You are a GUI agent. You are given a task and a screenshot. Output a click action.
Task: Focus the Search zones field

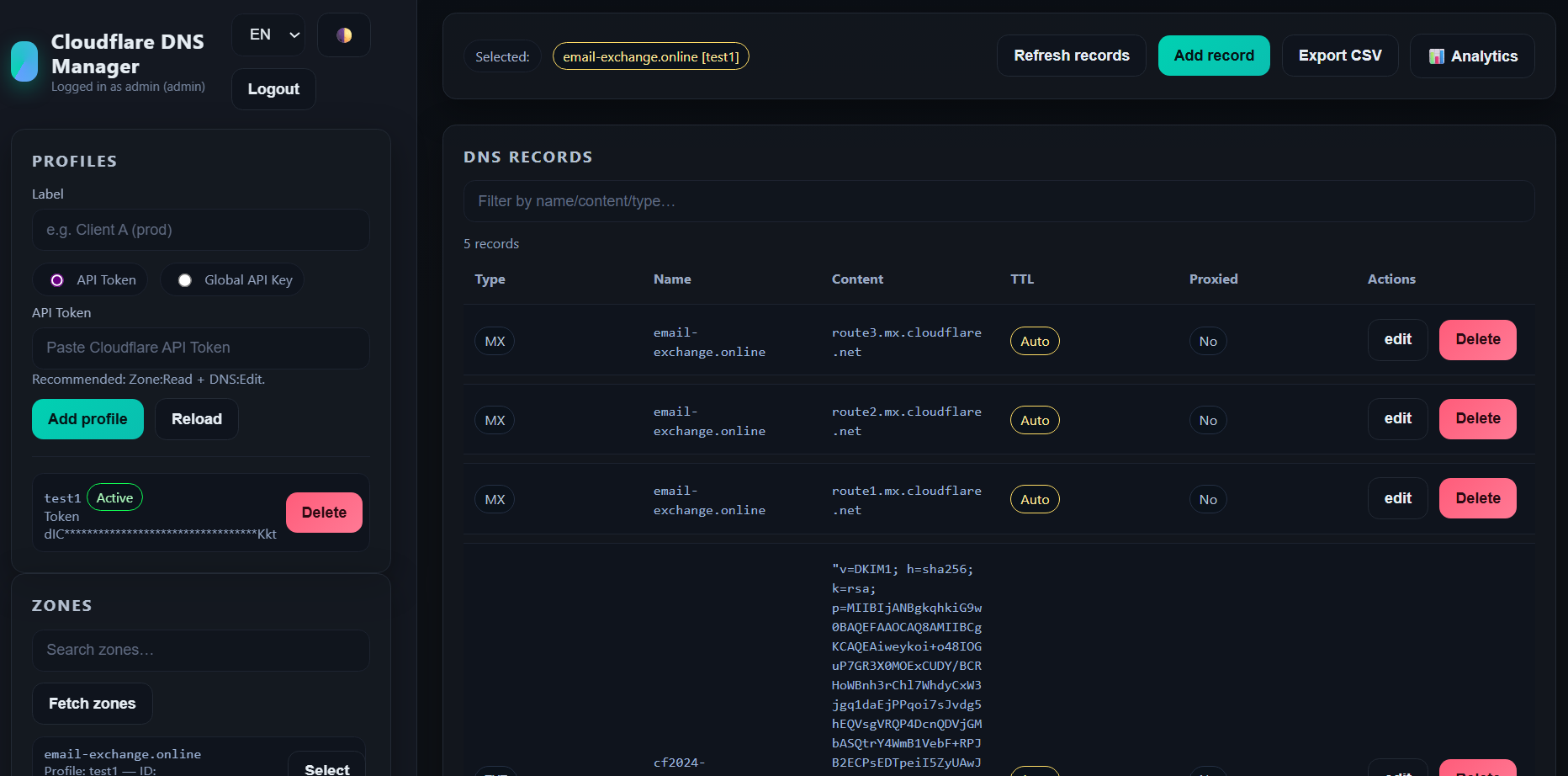click(201, 651)
